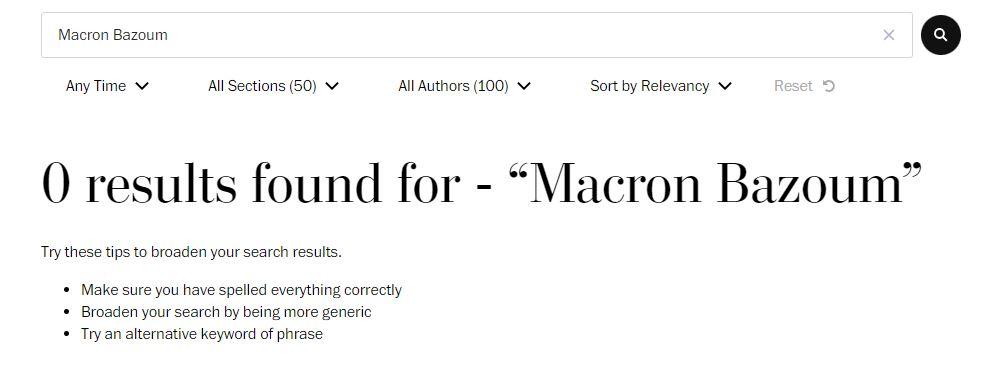
Task: Click the 'Try these tips to broaden' sentence
Action: [191, 252]
